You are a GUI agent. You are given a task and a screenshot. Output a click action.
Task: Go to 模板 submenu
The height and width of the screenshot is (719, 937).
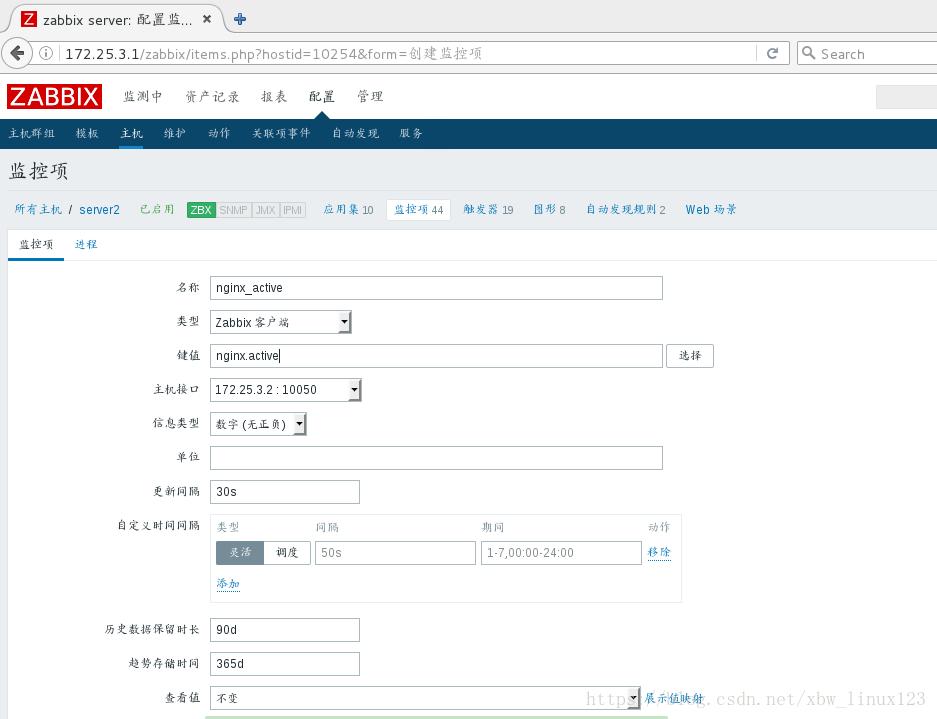click(x=87, y=133)
